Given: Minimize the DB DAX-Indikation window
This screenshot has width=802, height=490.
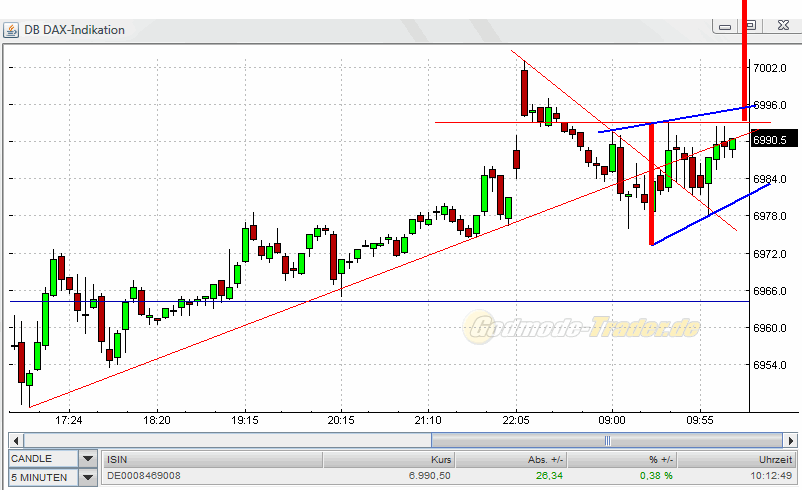Looking at the screenshot, I should (725, 26).
